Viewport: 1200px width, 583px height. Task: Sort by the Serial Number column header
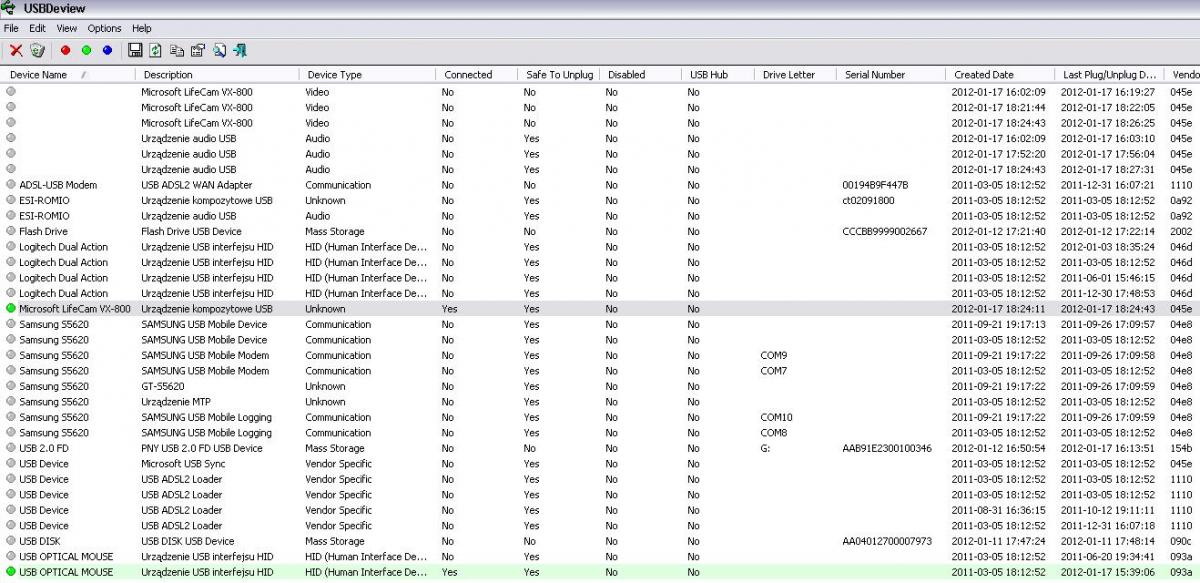(x=891, y=75)
